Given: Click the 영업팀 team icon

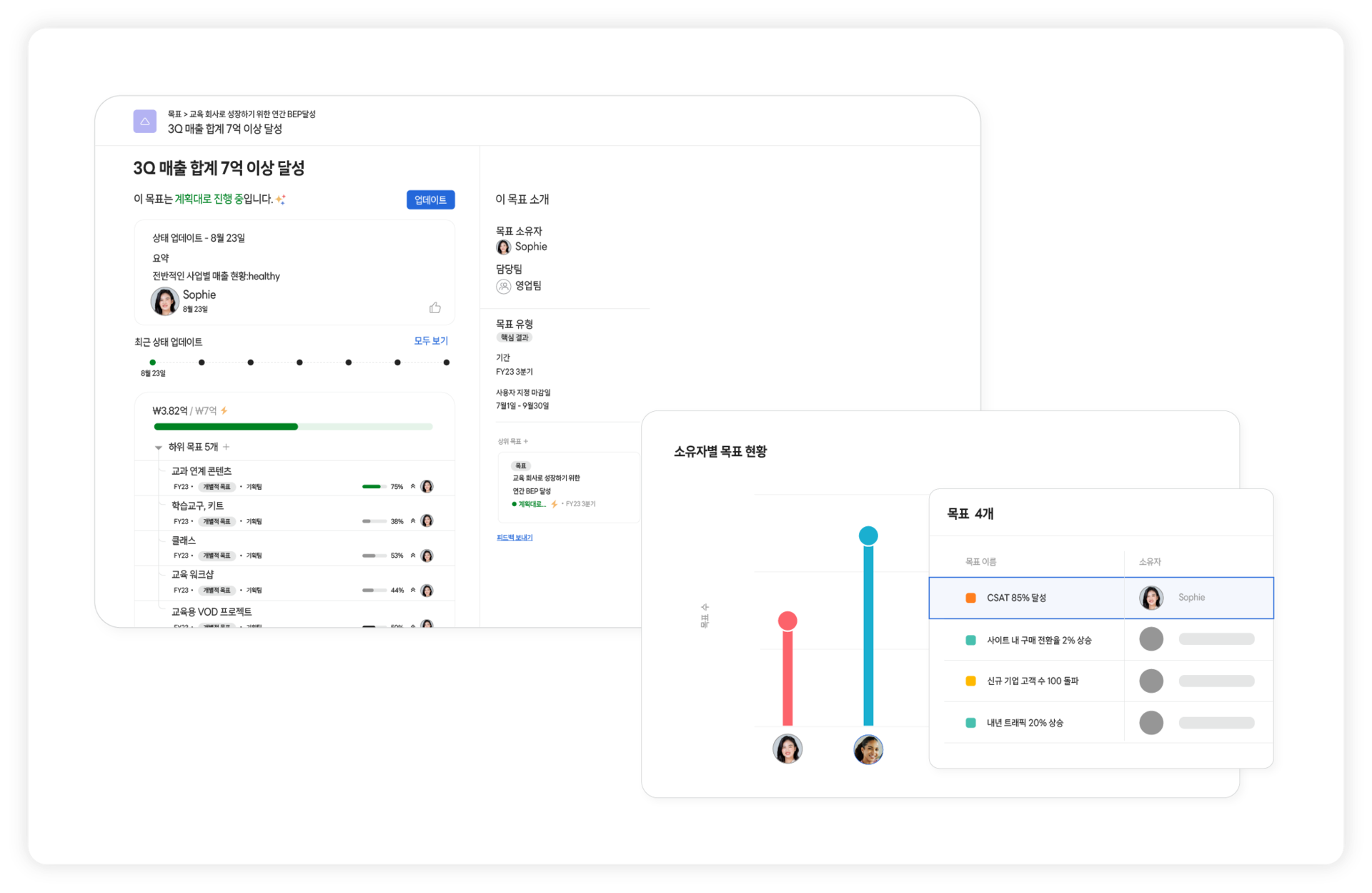Looking at the screenshot, I should coord(504,286).
